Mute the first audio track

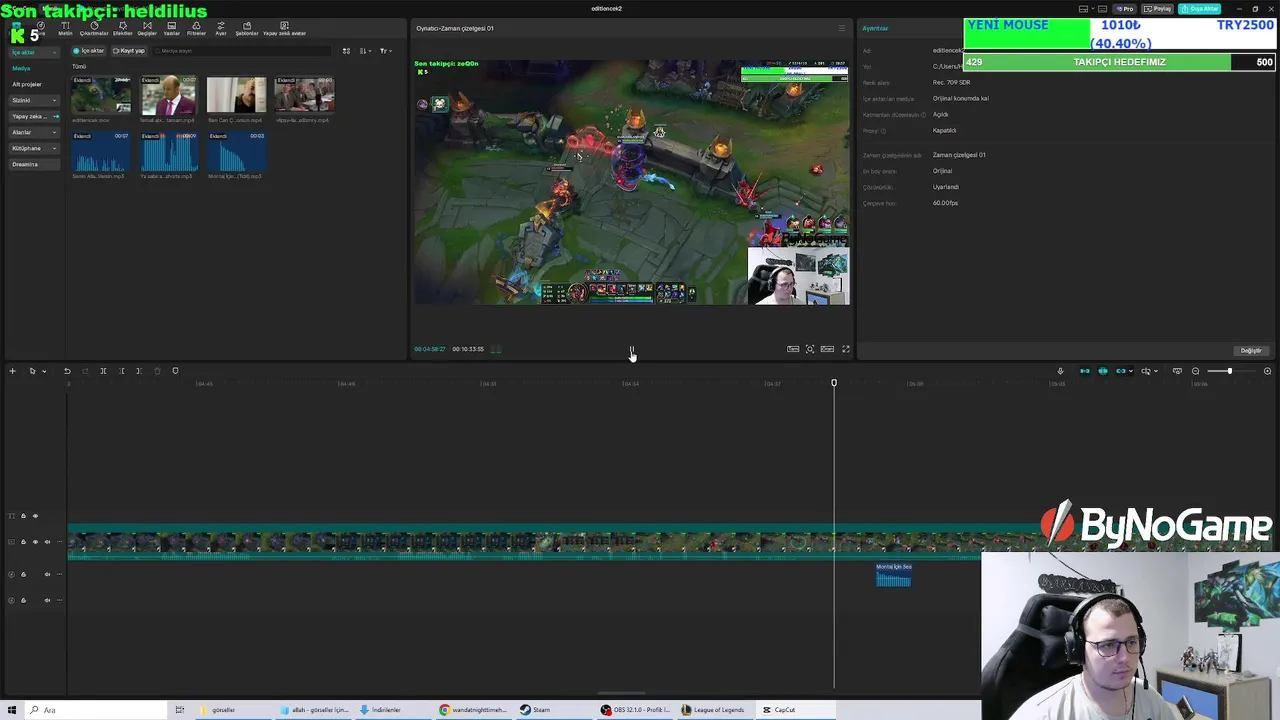click(x=47, y=574)
